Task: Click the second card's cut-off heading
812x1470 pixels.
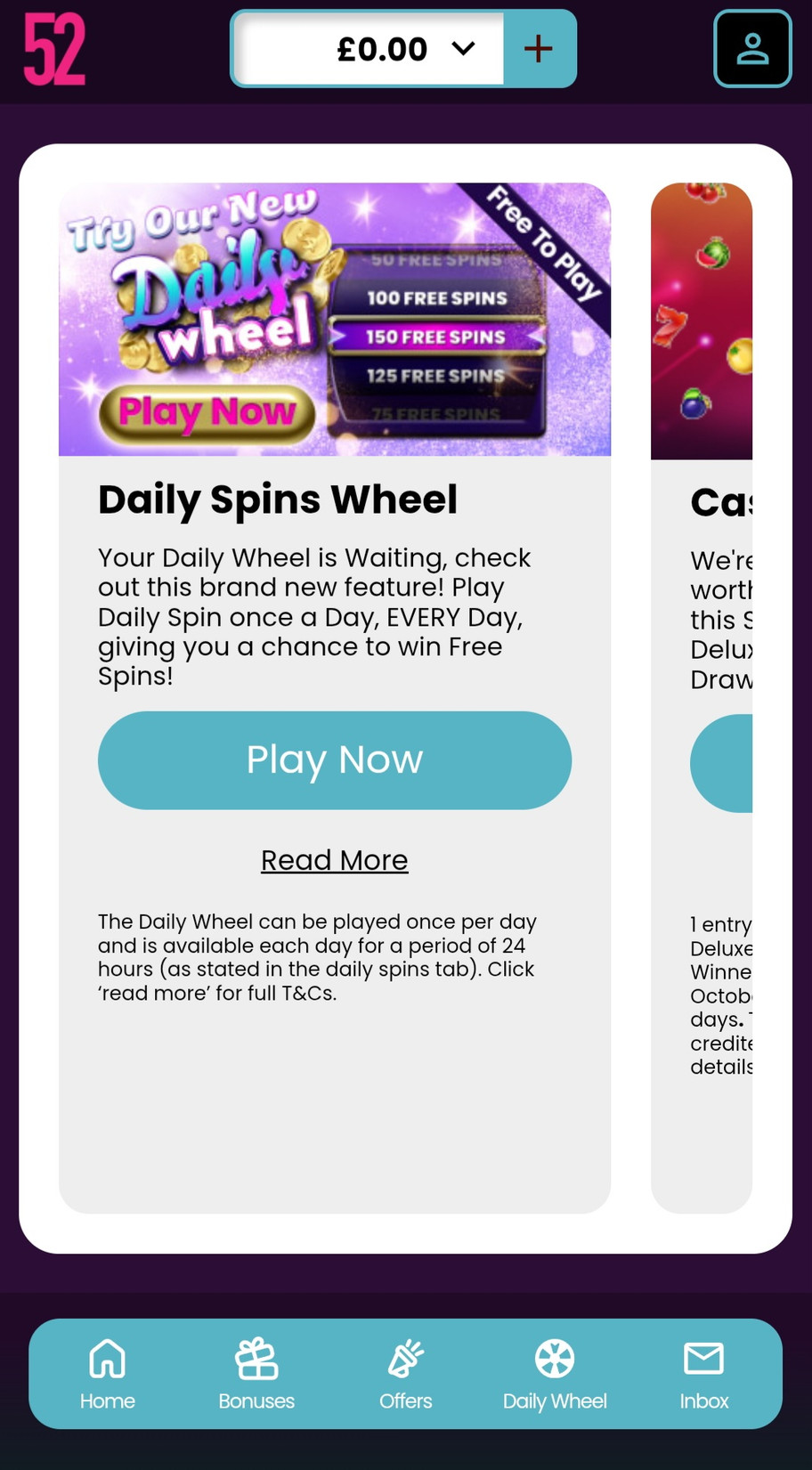Action: tap(721, 503)
